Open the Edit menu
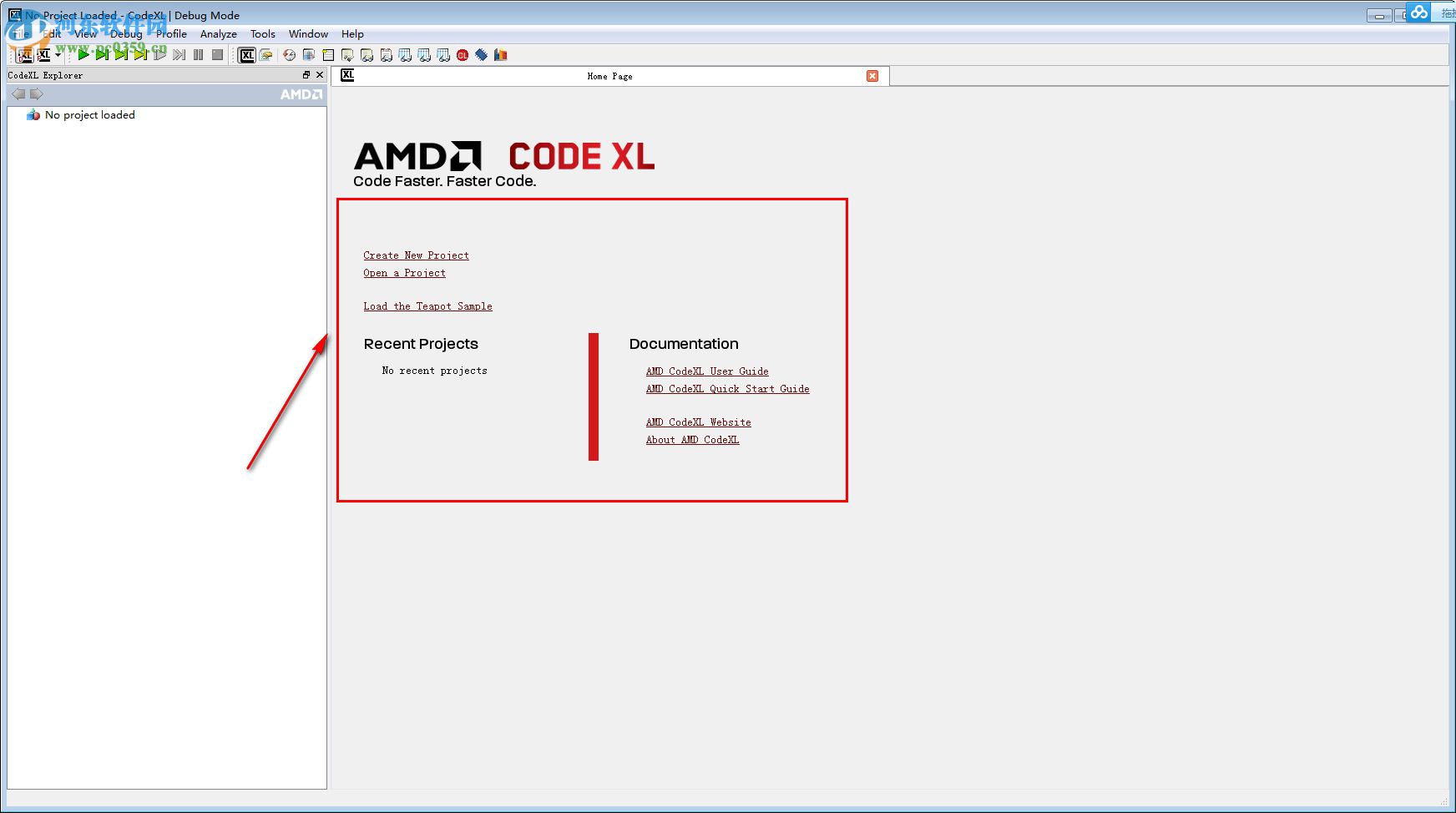This screenshot has width=1456, height=813. pyautogui.click(x=52, y=34)
